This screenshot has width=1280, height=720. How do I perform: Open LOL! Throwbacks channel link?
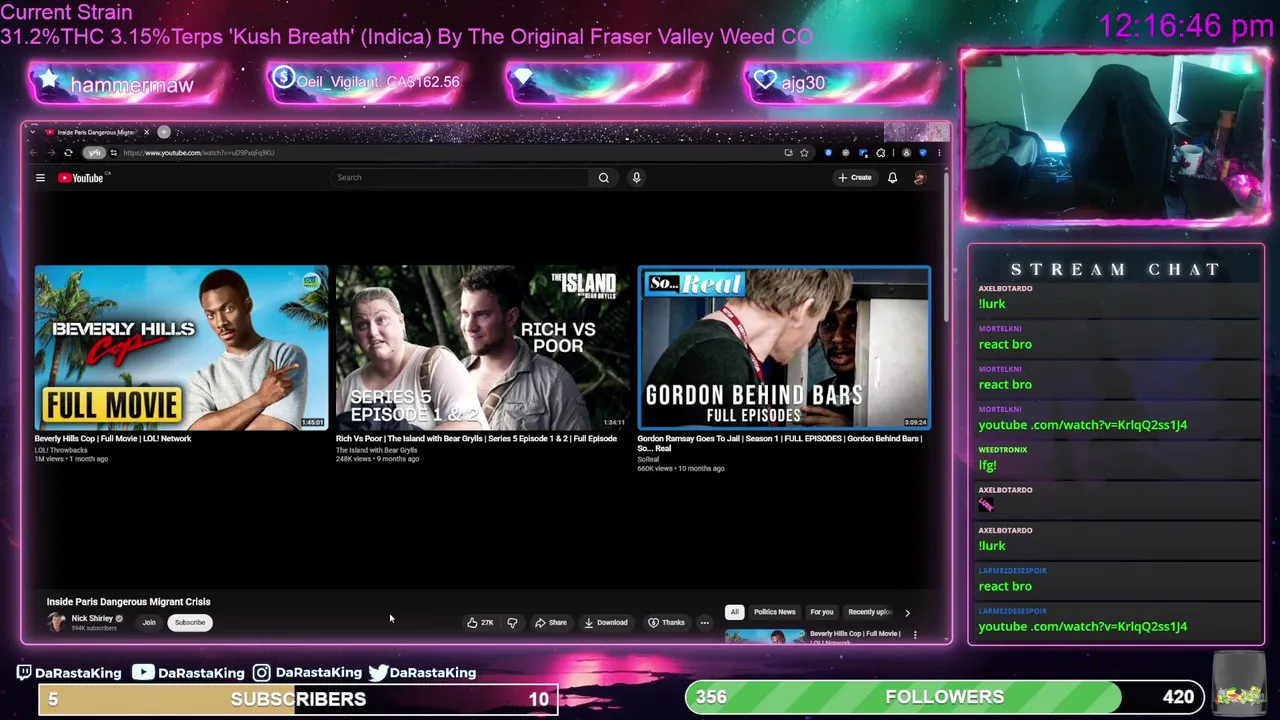(61, 450)
